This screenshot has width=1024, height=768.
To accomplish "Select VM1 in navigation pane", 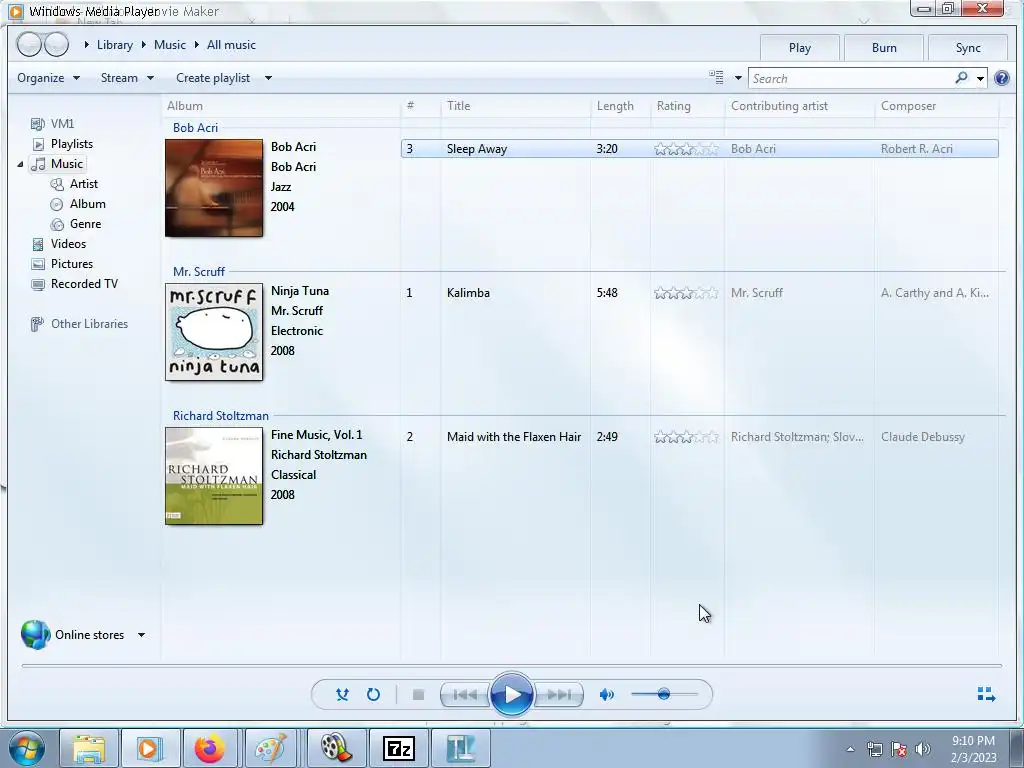I will [53, 123].
